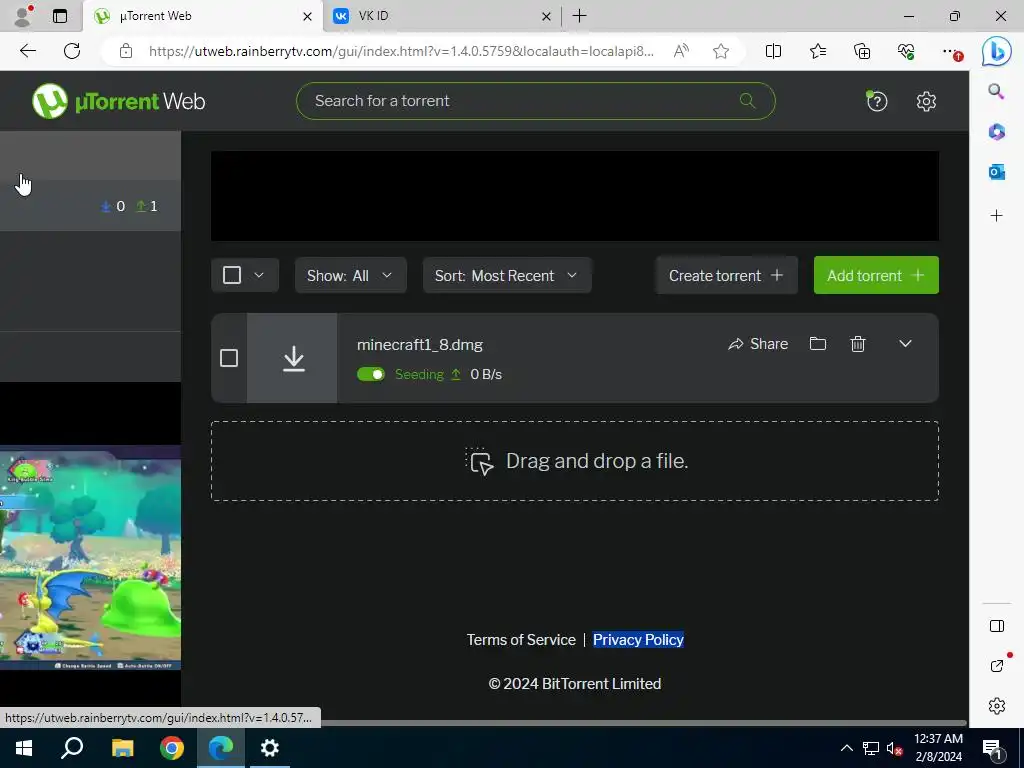Open Windows taskbar search
Viewport: 1024px width, 768px height.
click(x=72, y=748)
